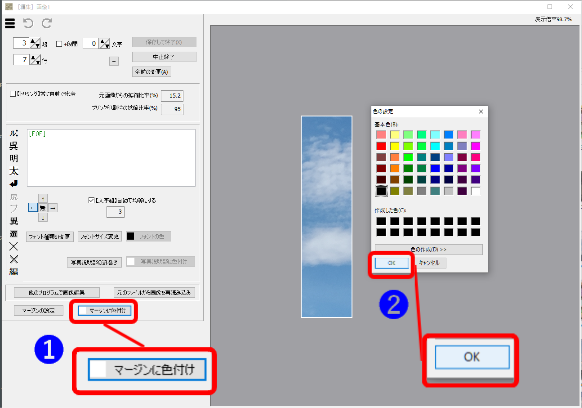Select the white swatch in basic colors

coord(475,191)
